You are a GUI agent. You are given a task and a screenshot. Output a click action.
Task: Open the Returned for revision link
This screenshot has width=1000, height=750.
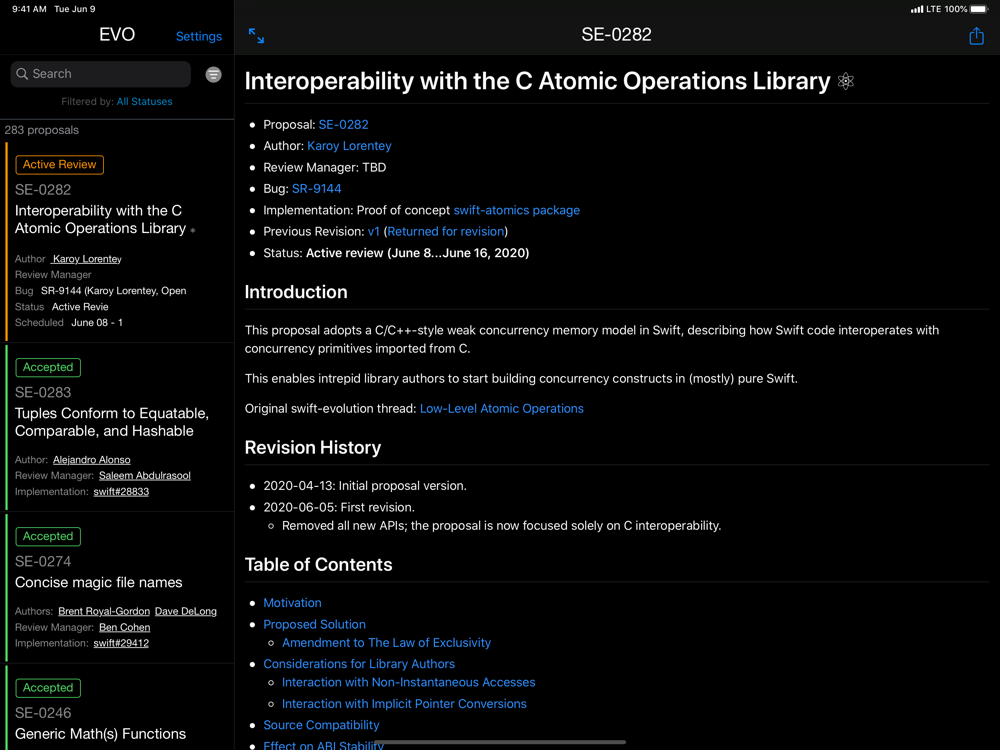coord(446,232)
